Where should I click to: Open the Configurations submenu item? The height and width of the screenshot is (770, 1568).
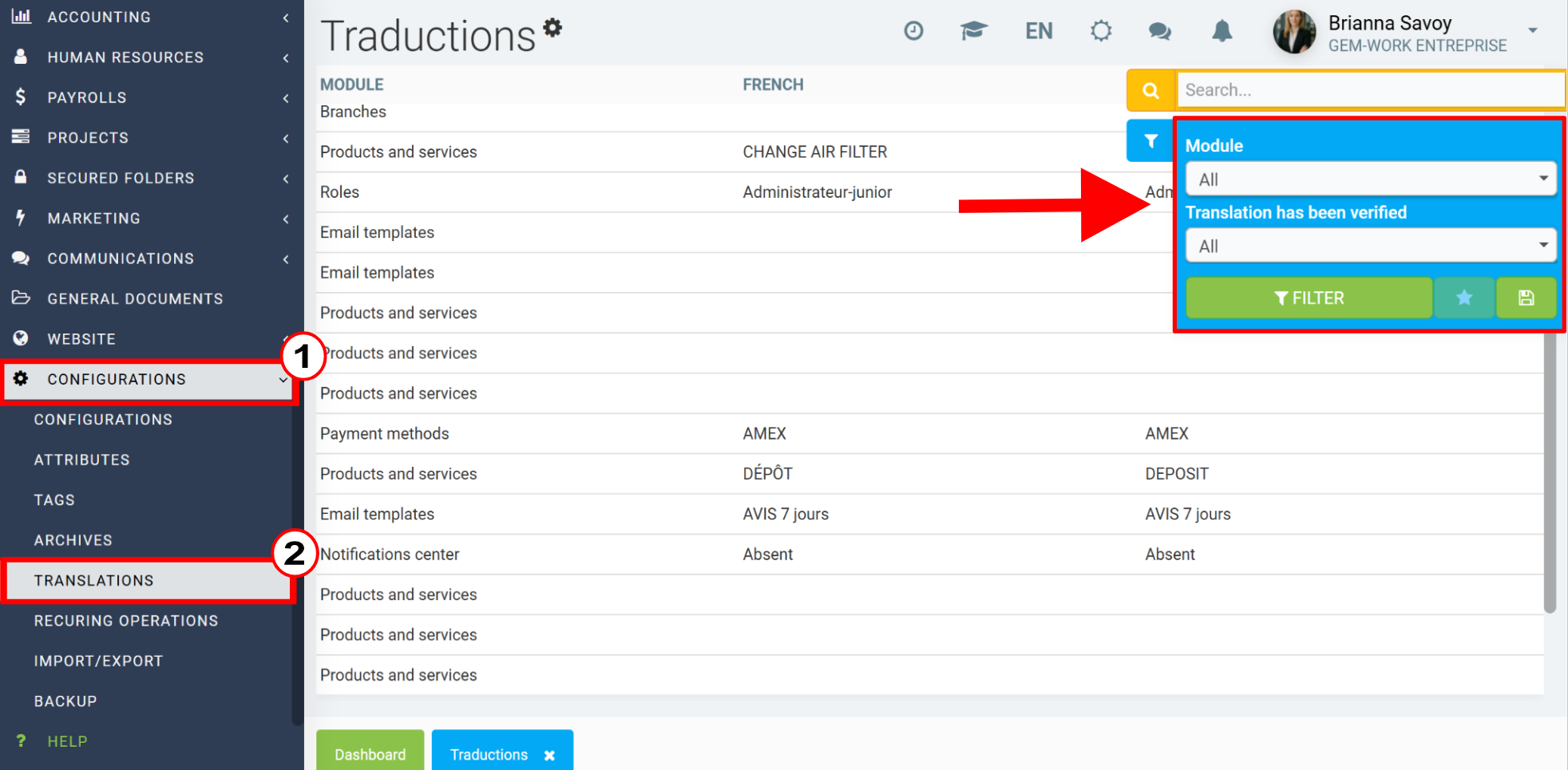coord(103,420)
